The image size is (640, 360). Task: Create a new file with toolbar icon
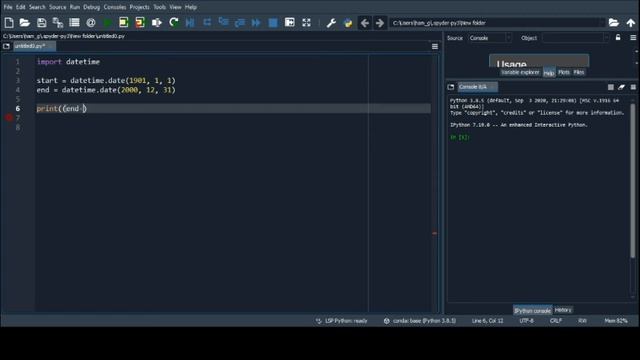(x=9, y=23)
